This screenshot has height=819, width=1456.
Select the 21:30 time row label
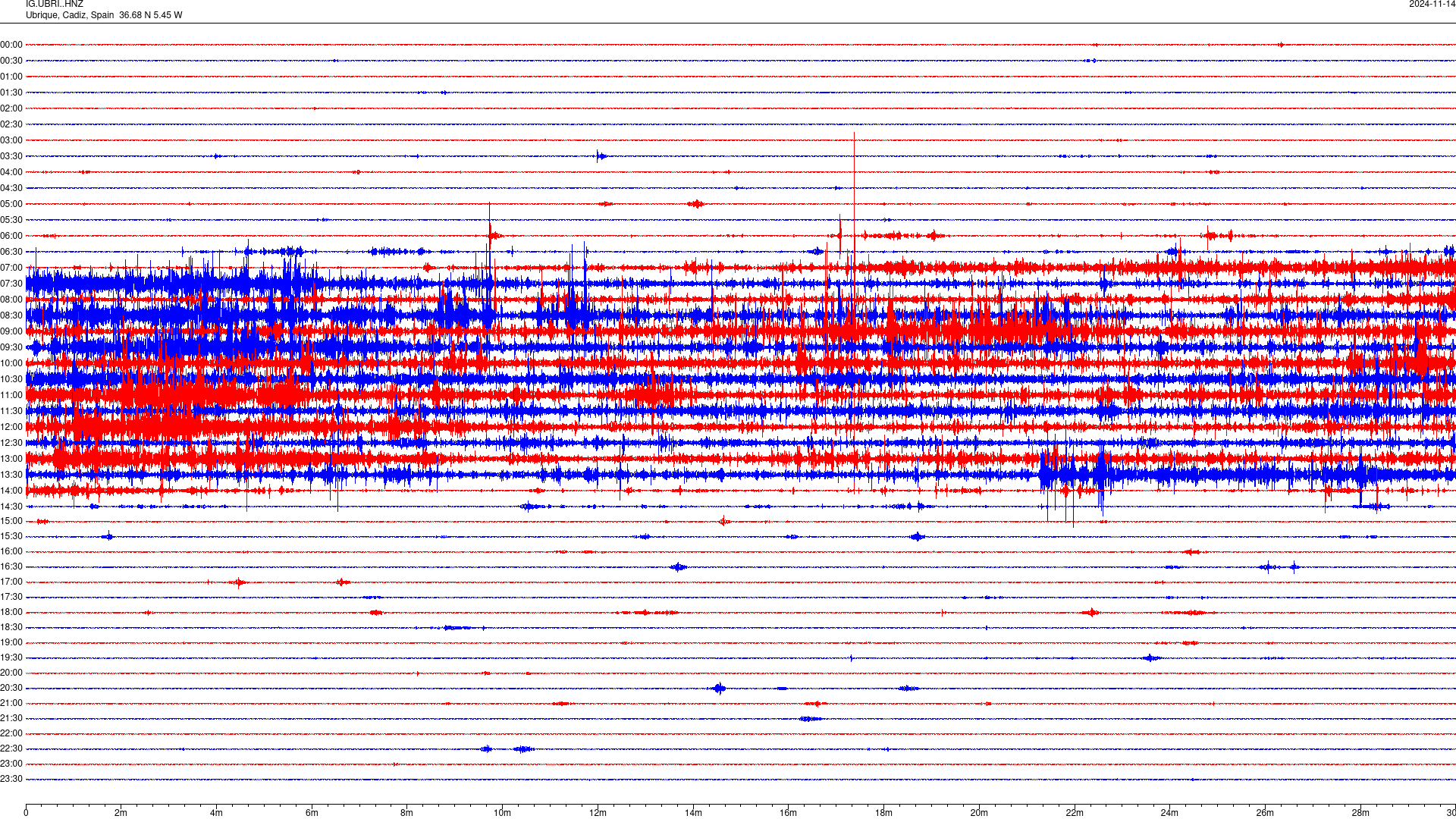[x=11, y=718]
